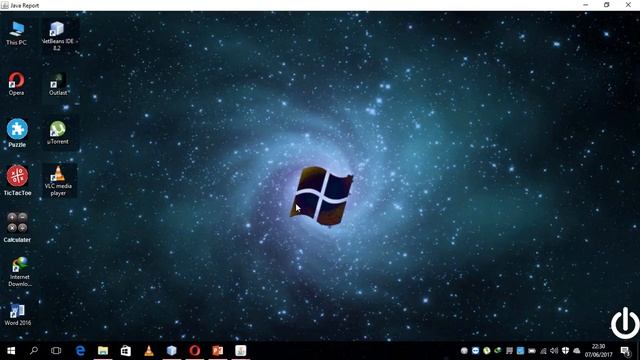Open the network tray icon

[543, 351]
